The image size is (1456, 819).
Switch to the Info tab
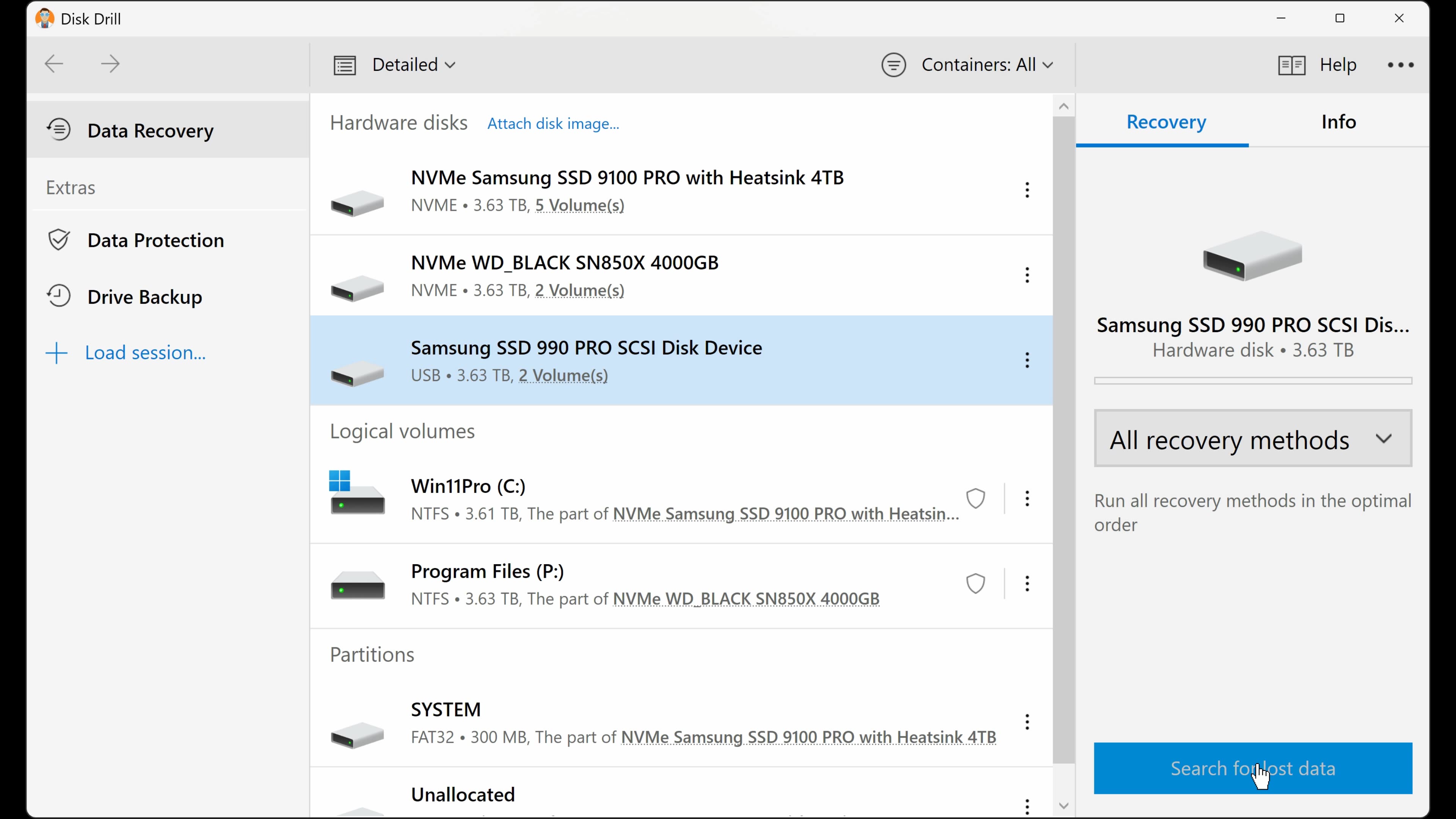1338,122
